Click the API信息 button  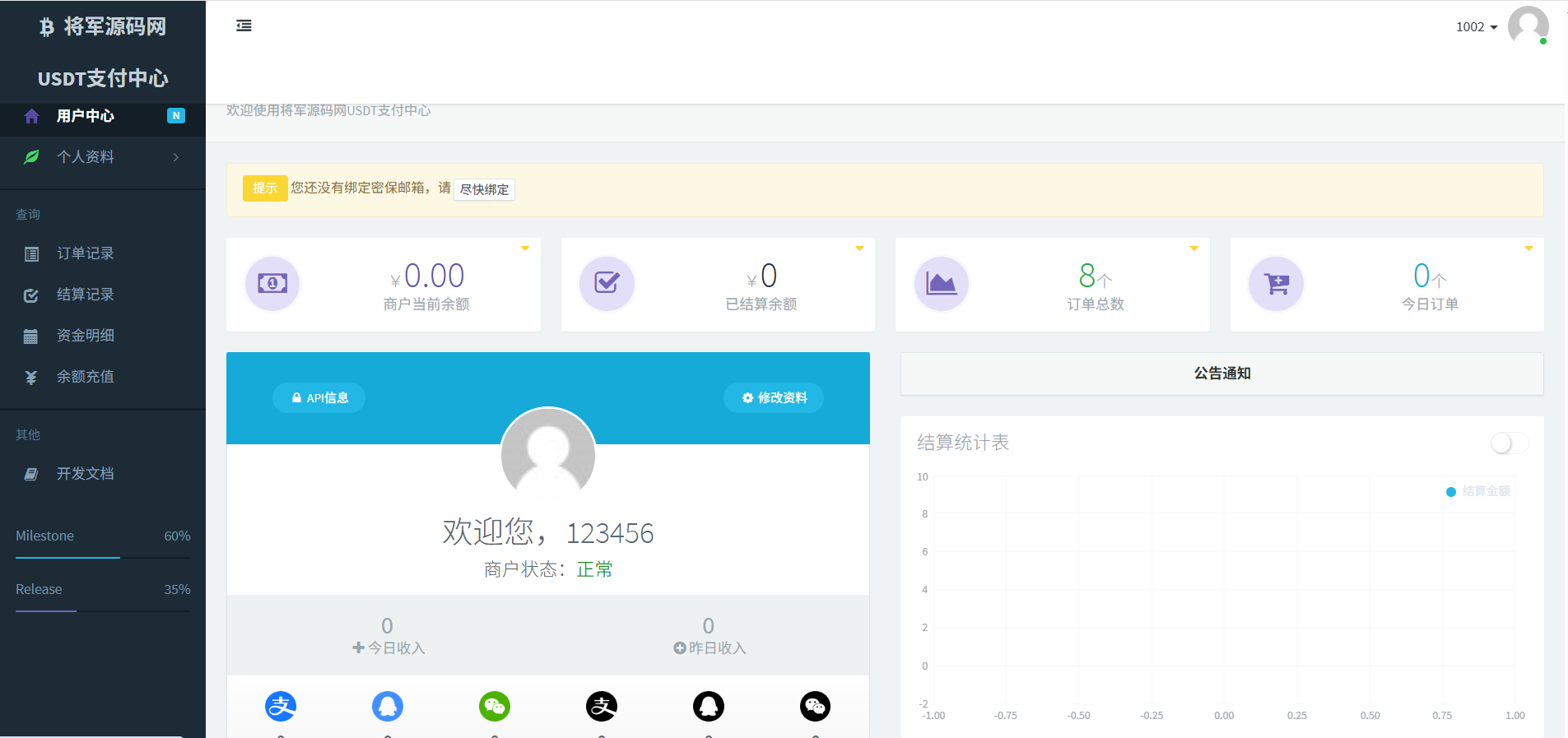319,398
